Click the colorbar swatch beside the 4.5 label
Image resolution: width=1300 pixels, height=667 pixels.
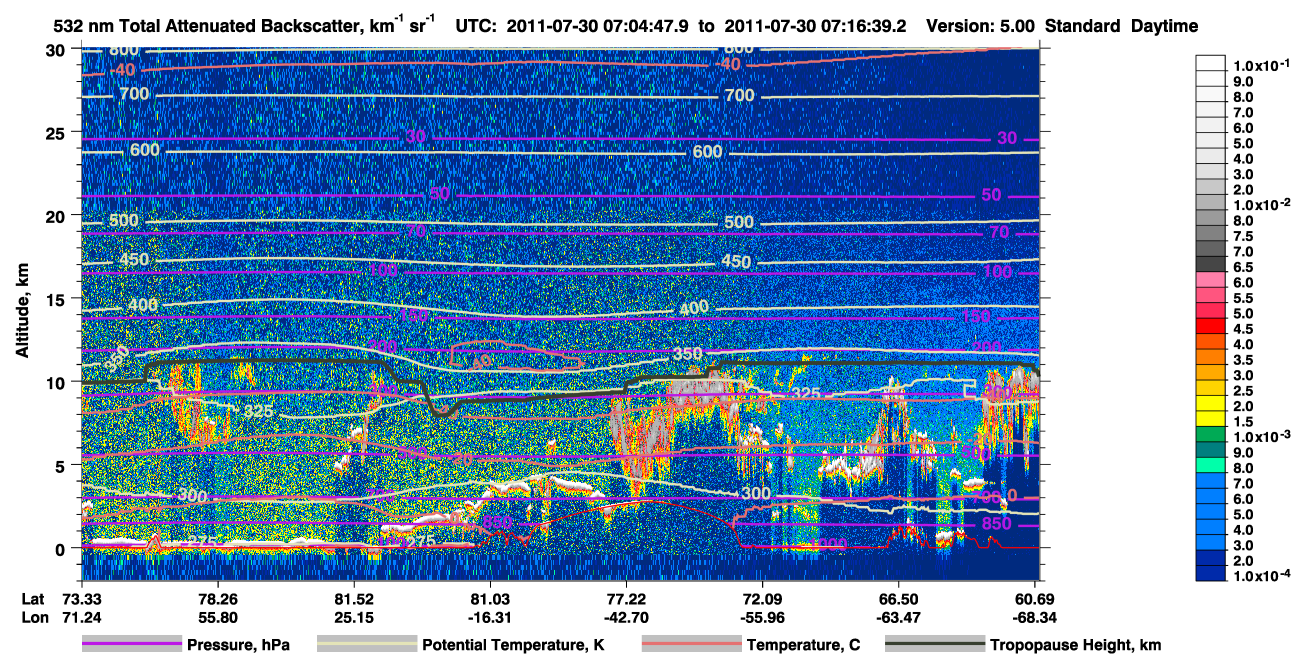(1211, 328)
